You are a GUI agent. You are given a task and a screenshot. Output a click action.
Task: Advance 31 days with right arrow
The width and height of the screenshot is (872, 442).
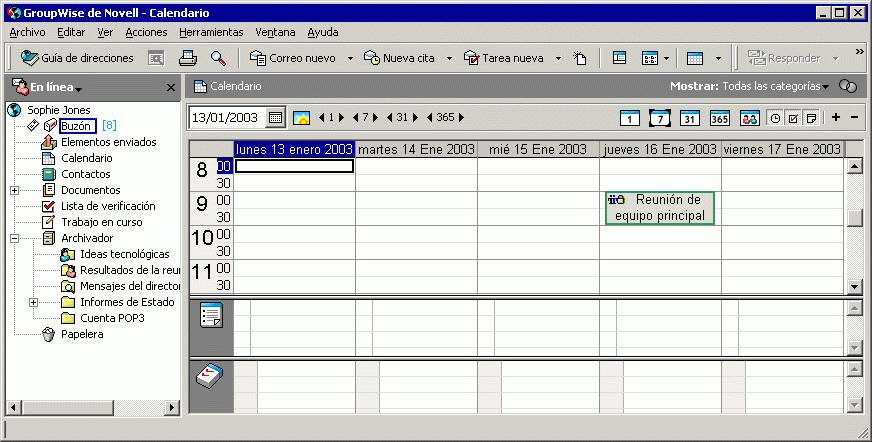pos(415,117)
